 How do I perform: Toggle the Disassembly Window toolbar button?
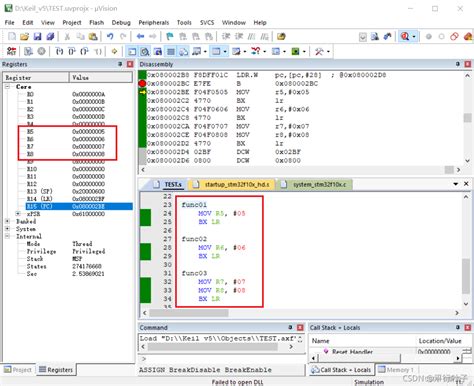pyautogui.click(x=145, y=52)
